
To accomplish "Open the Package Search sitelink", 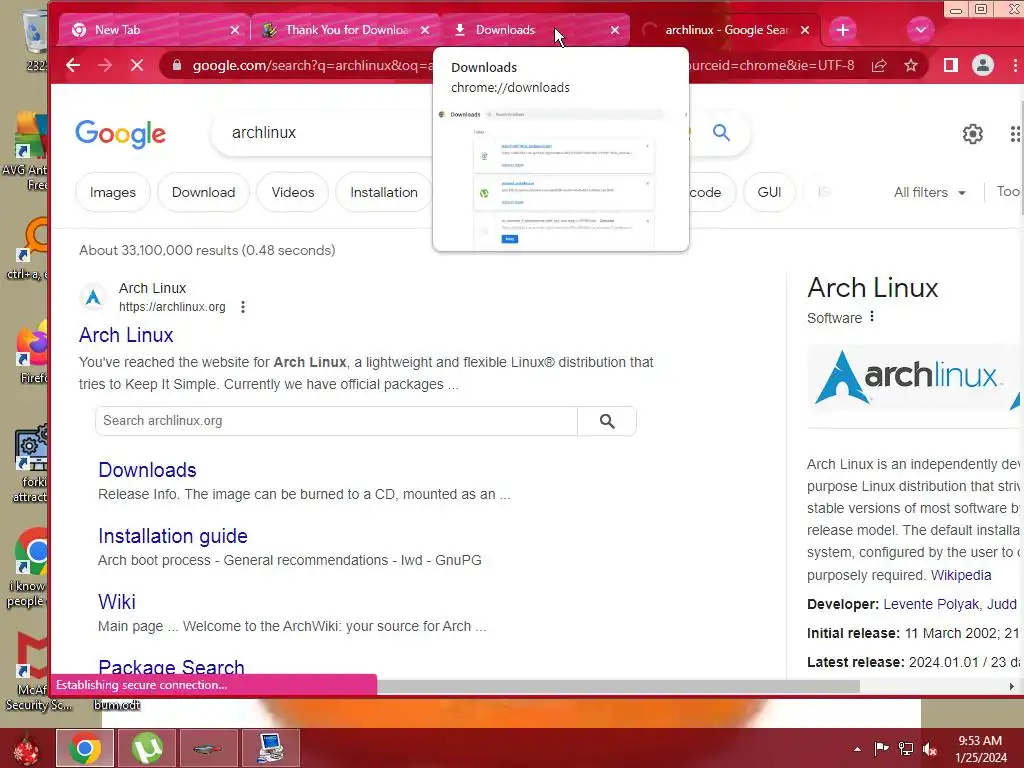I will coord(172,667).
